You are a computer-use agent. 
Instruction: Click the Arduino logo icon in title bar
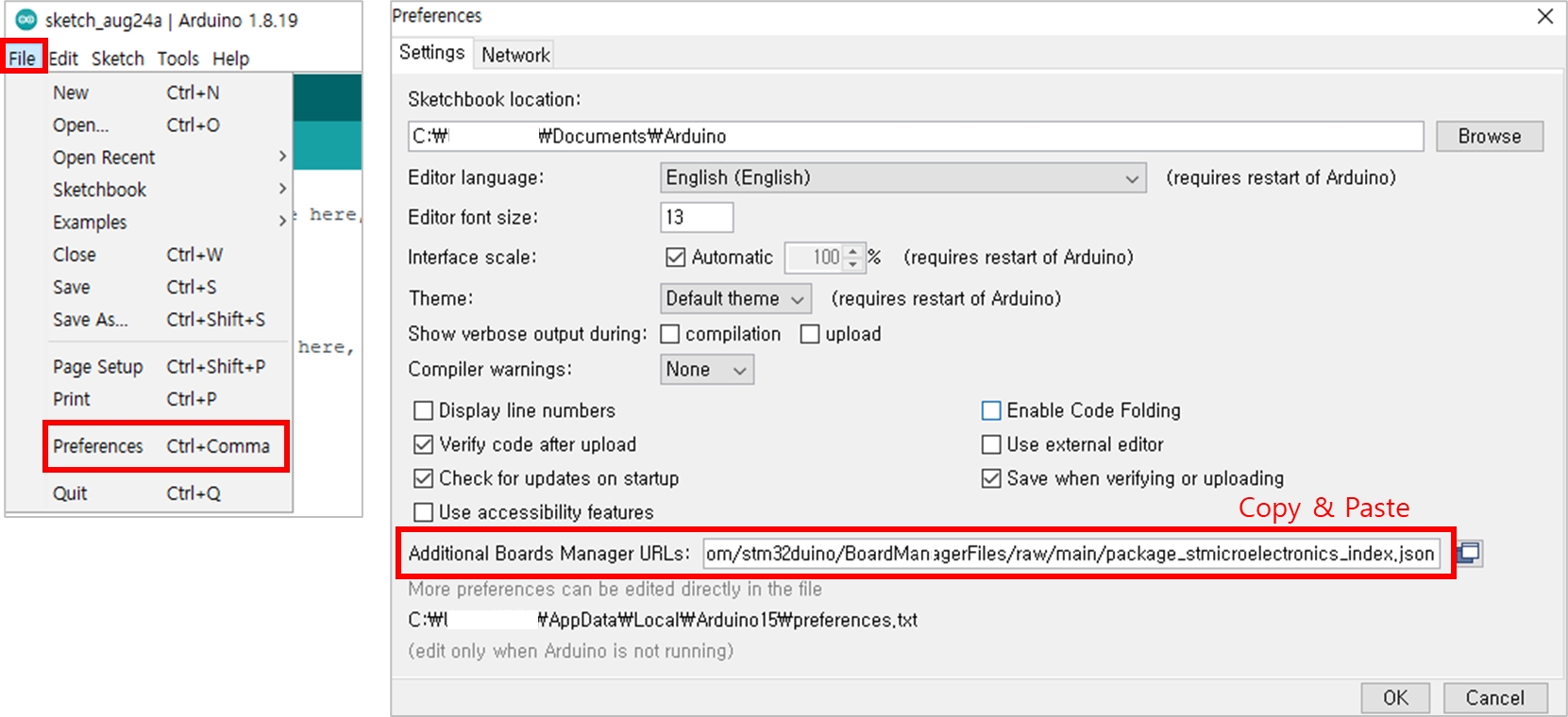pos(26,20)
